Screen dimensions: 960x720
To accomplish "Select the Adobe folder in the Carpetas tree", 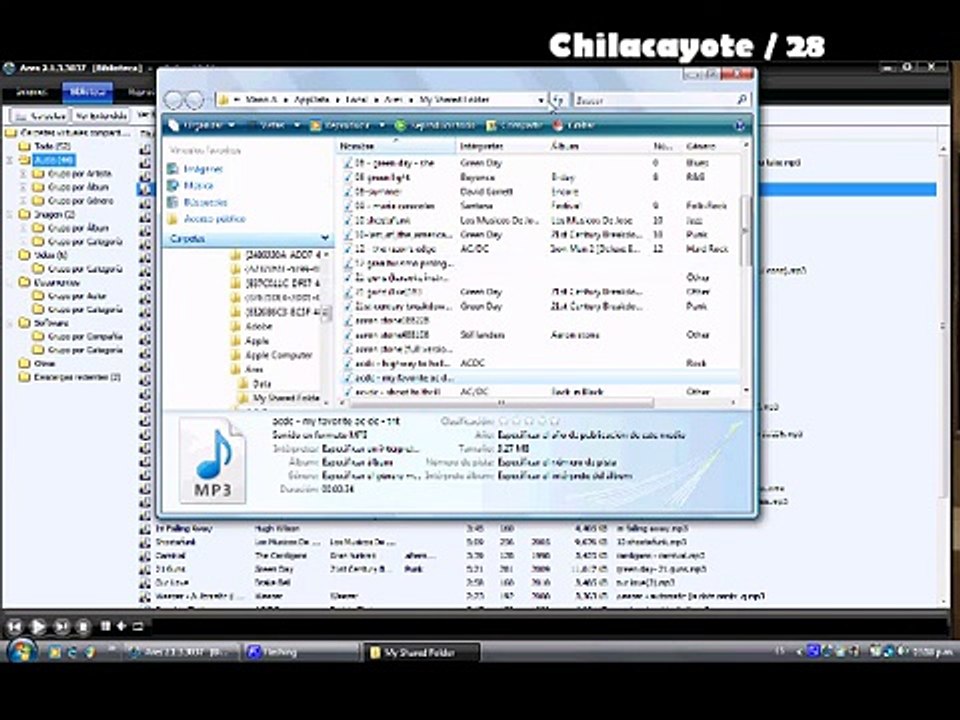I will 252,326.
